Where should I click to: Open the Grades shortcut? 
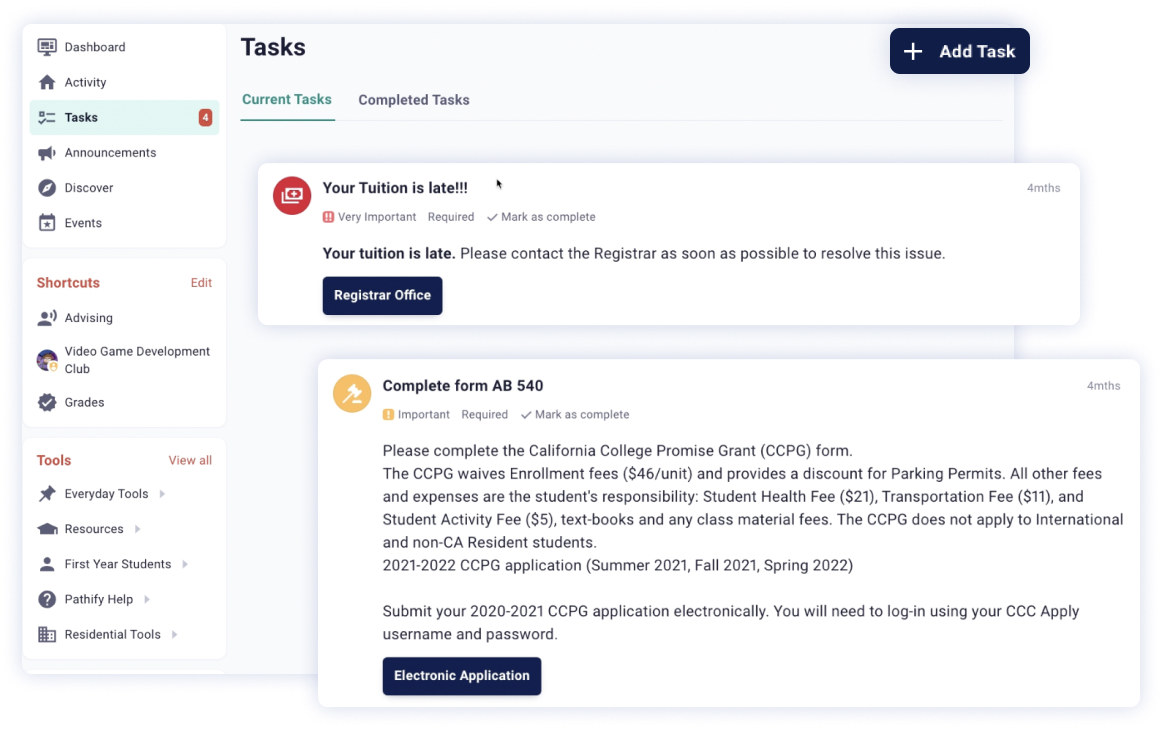[x=82, y=401]
